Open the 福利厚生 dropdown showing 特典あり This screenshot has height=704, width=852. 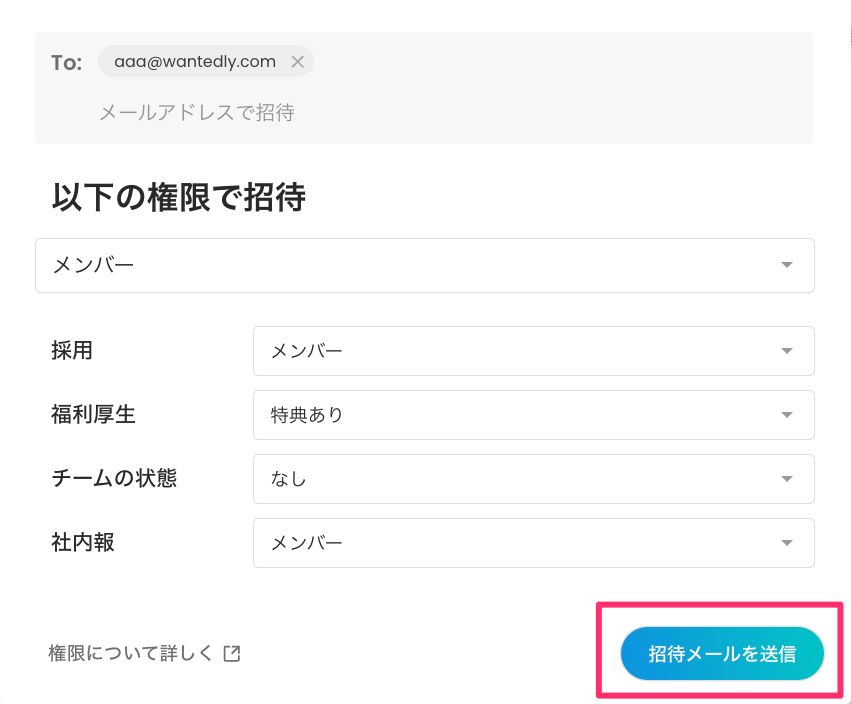[x=520, y=415]
